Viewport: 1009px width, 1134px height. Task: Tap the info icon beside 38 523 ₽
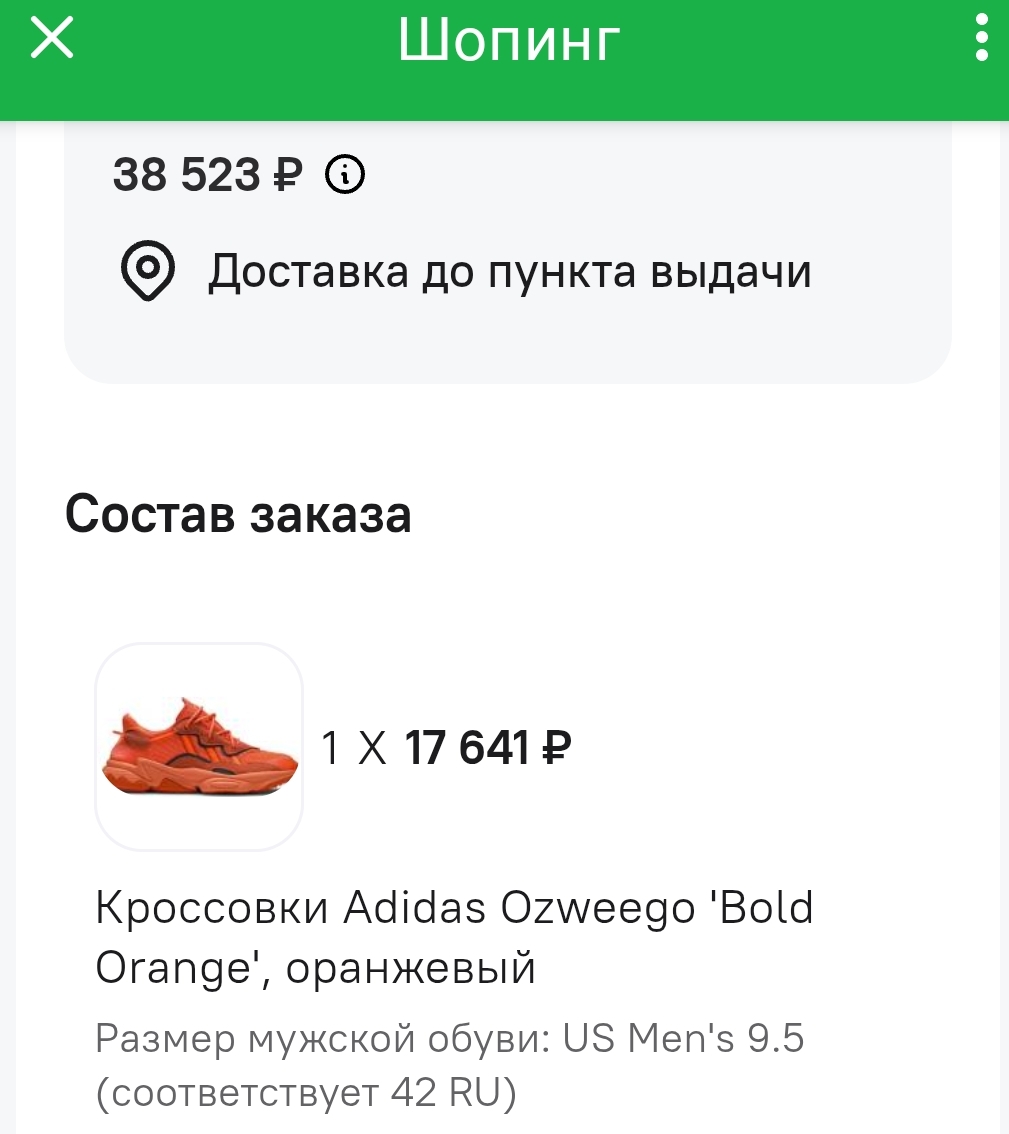coord(345,176)
